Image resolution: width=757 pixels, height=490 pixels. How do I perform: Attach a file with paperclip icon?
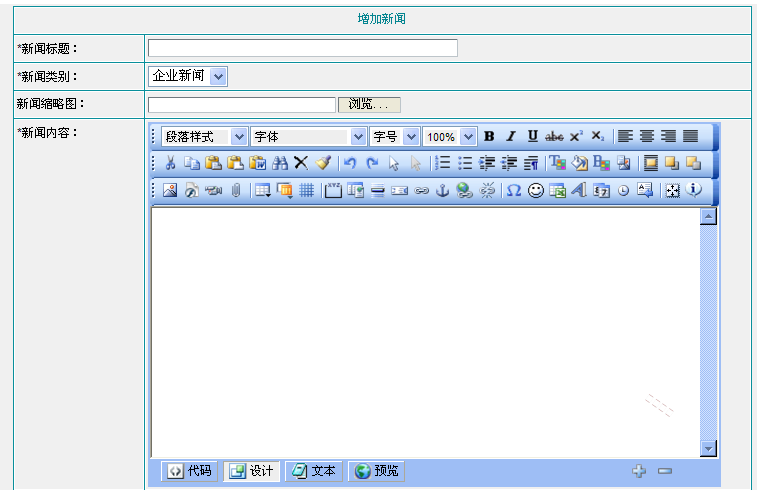tap(236, 190)
